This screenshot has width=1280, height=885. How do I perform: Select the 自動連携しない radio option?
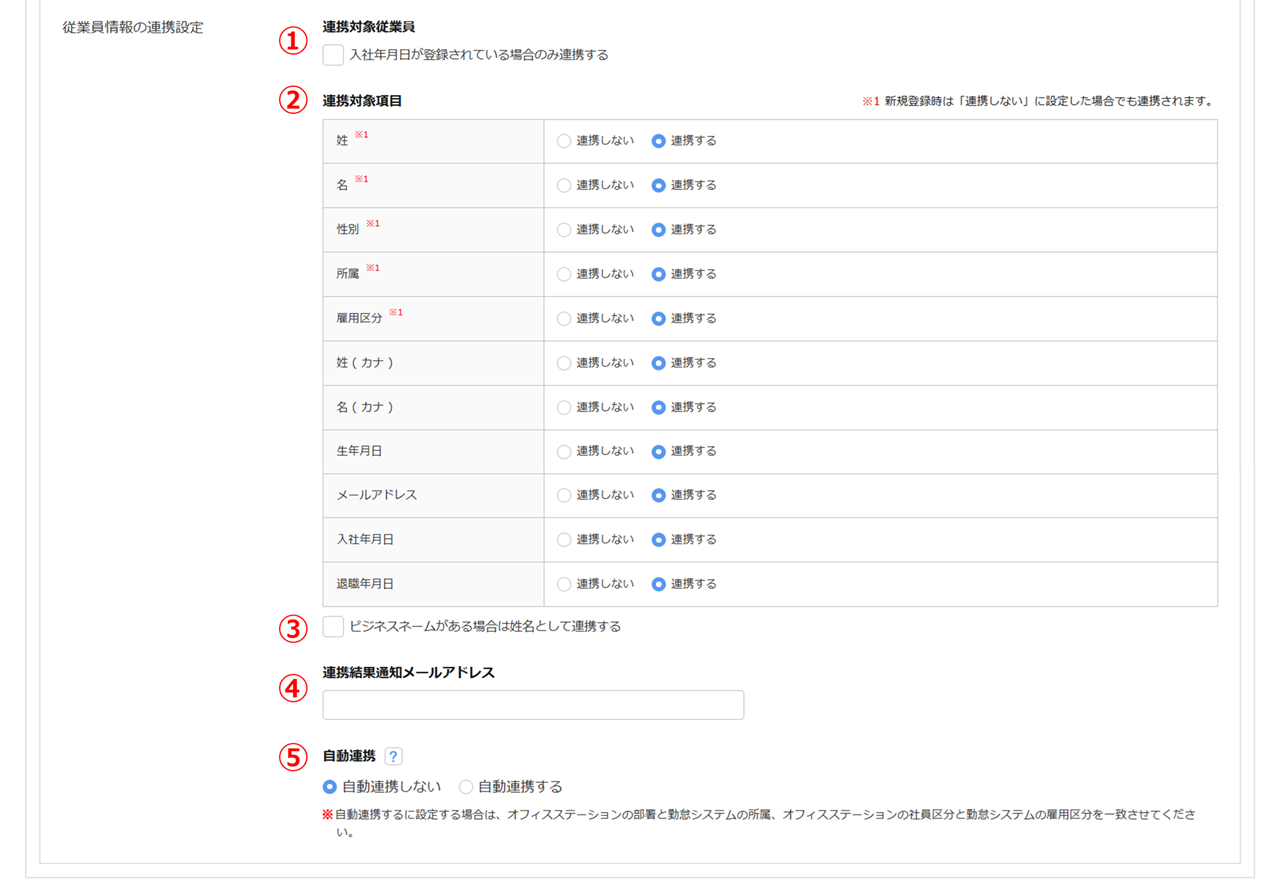[330, 787]
